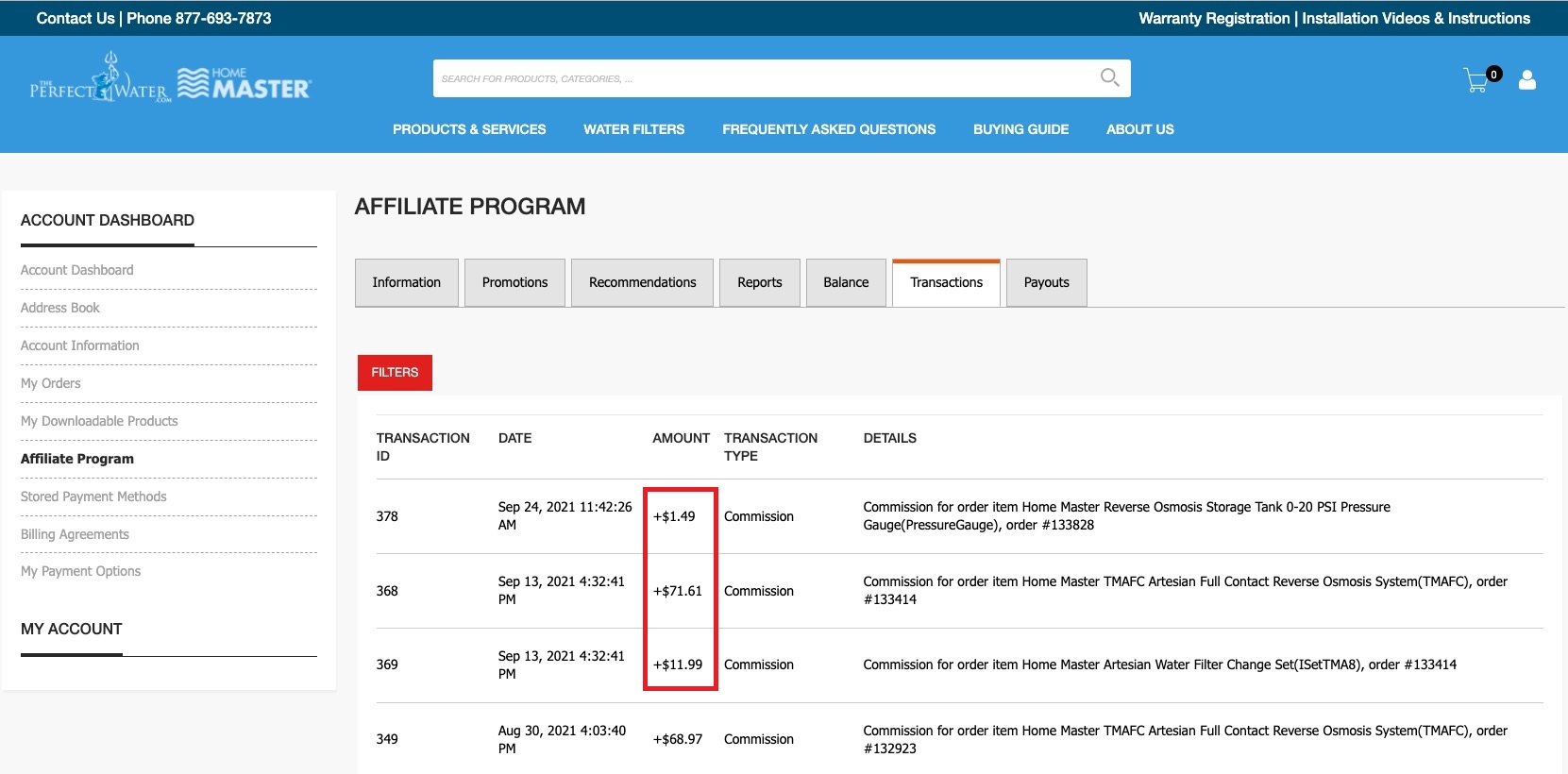Open the Information tab
The height and width of the screenshot is (774, 1568).
[x=406, y=282]
